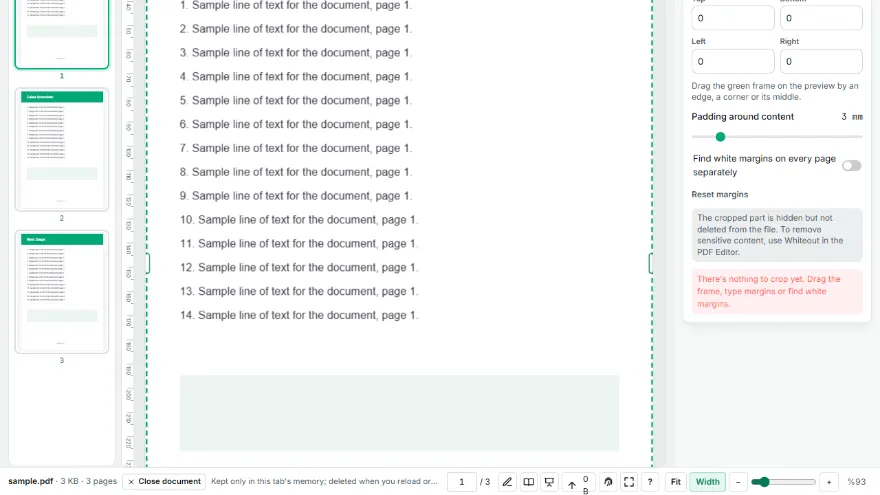880x495 pixels.
Task: Click the Right margin input field
Action: tap(821, 61)
